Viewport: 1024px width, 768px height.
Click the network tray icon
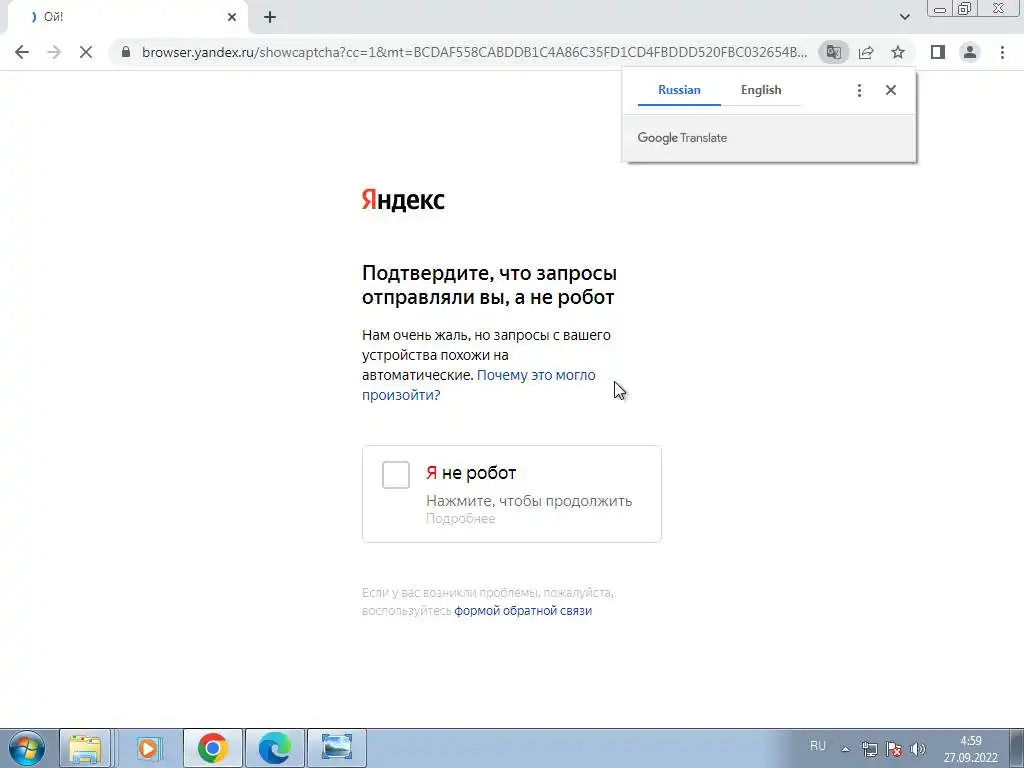869,749
